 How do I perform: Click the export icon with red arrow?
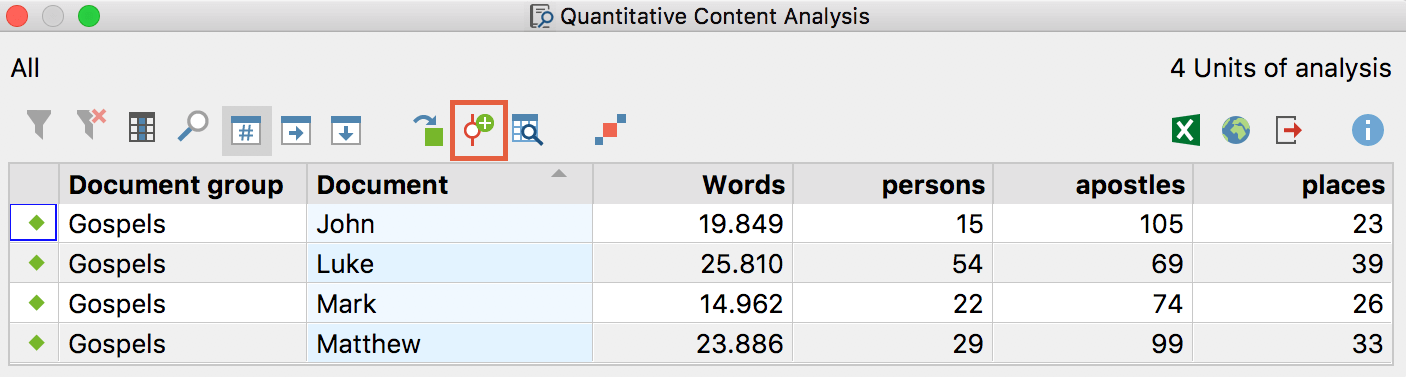tap(1288, 130)
